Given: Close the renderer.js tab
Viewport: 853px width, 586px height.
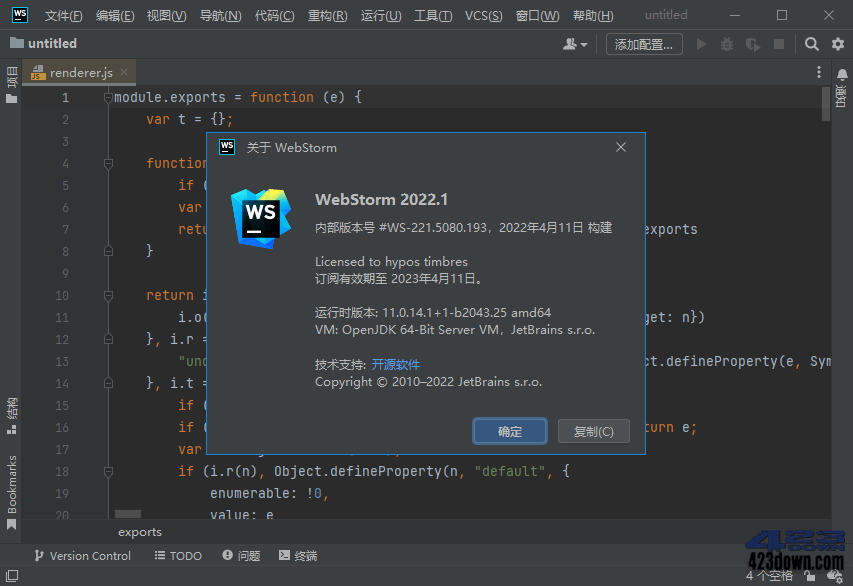Looking at the screenshot, I should (124, 72).
